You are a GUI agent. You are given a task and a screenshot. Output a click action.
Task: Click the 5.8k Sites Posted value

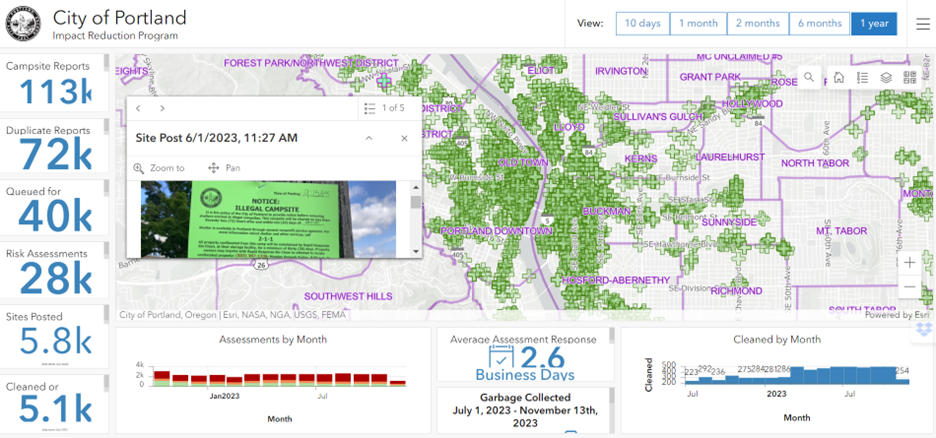[56, 341]
